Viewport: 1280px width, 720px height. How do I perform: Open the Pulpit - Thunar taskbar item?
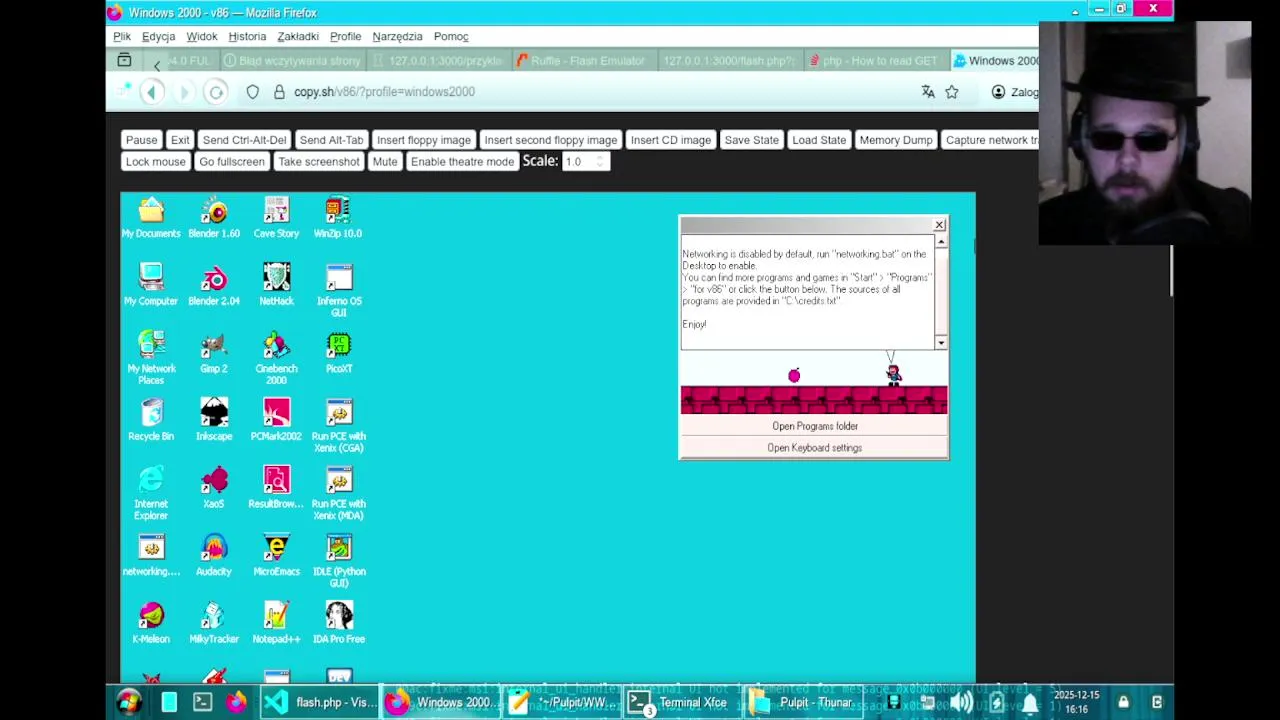click(806, 702)
